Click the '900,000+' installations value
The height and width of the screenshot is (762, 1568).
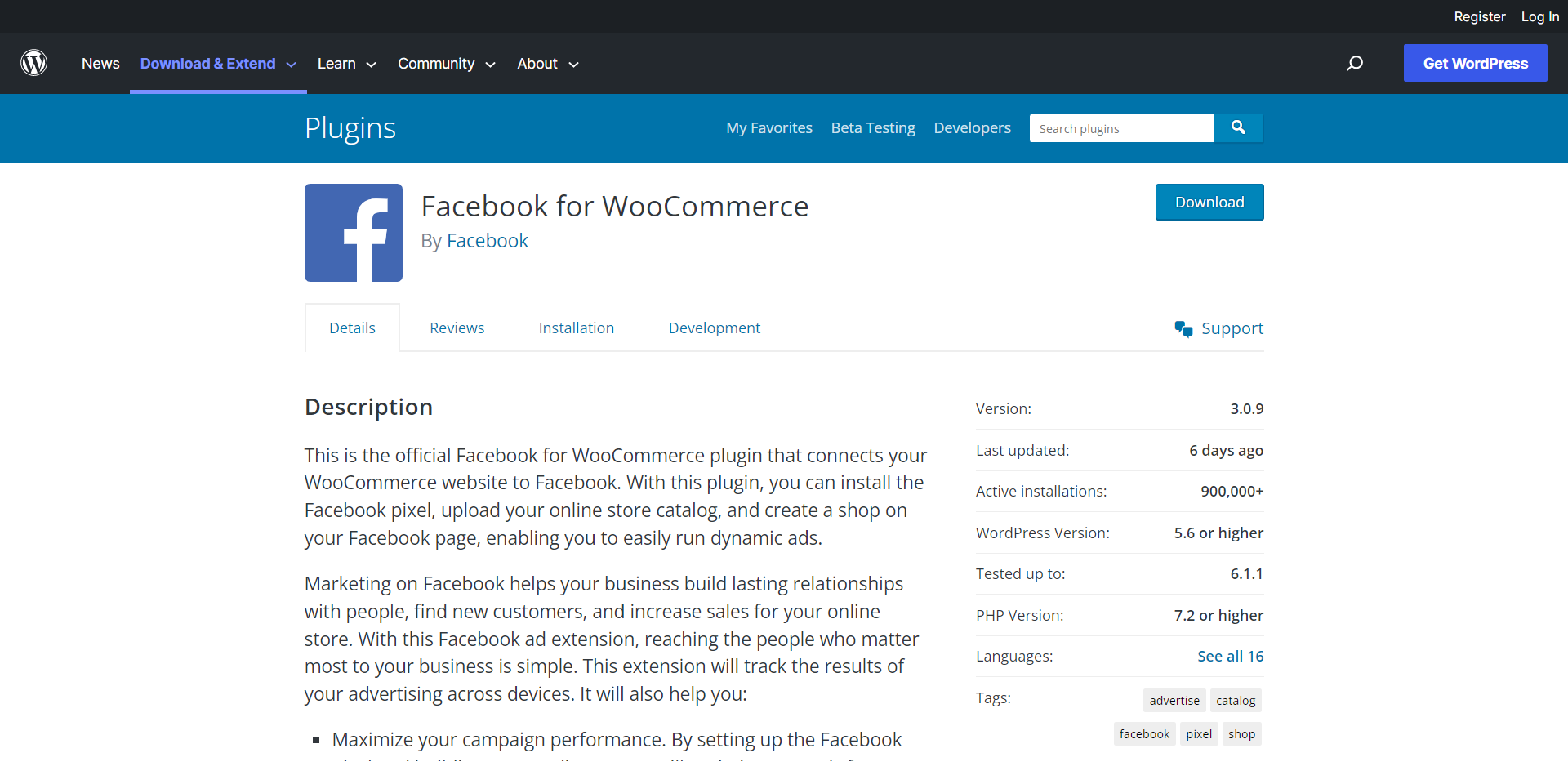pos(1232,491)
